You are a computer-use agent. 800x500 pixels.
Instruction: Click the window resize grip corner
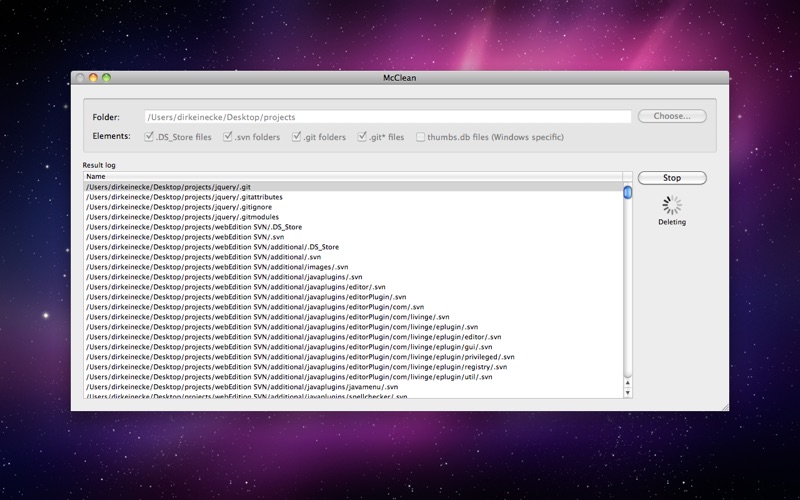point(725,407)
